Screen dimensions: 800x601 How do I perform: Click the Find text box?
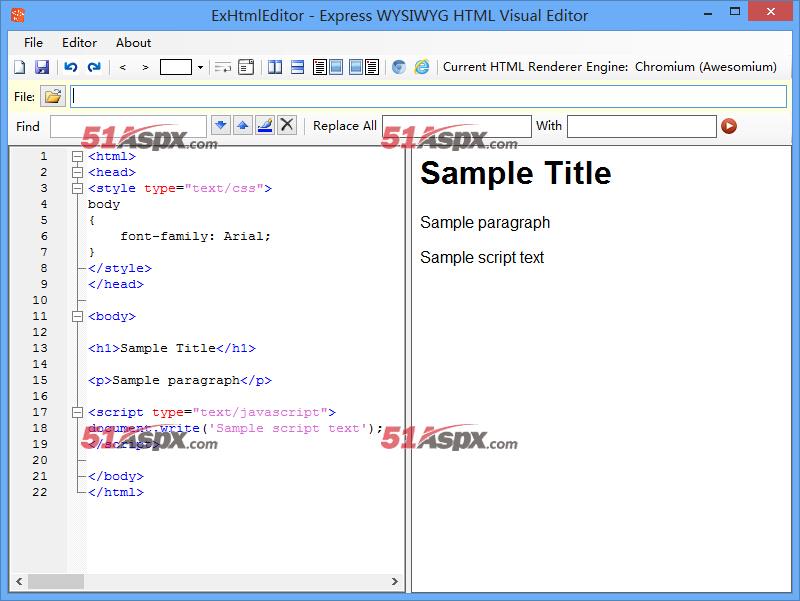(x=128, y=127)
